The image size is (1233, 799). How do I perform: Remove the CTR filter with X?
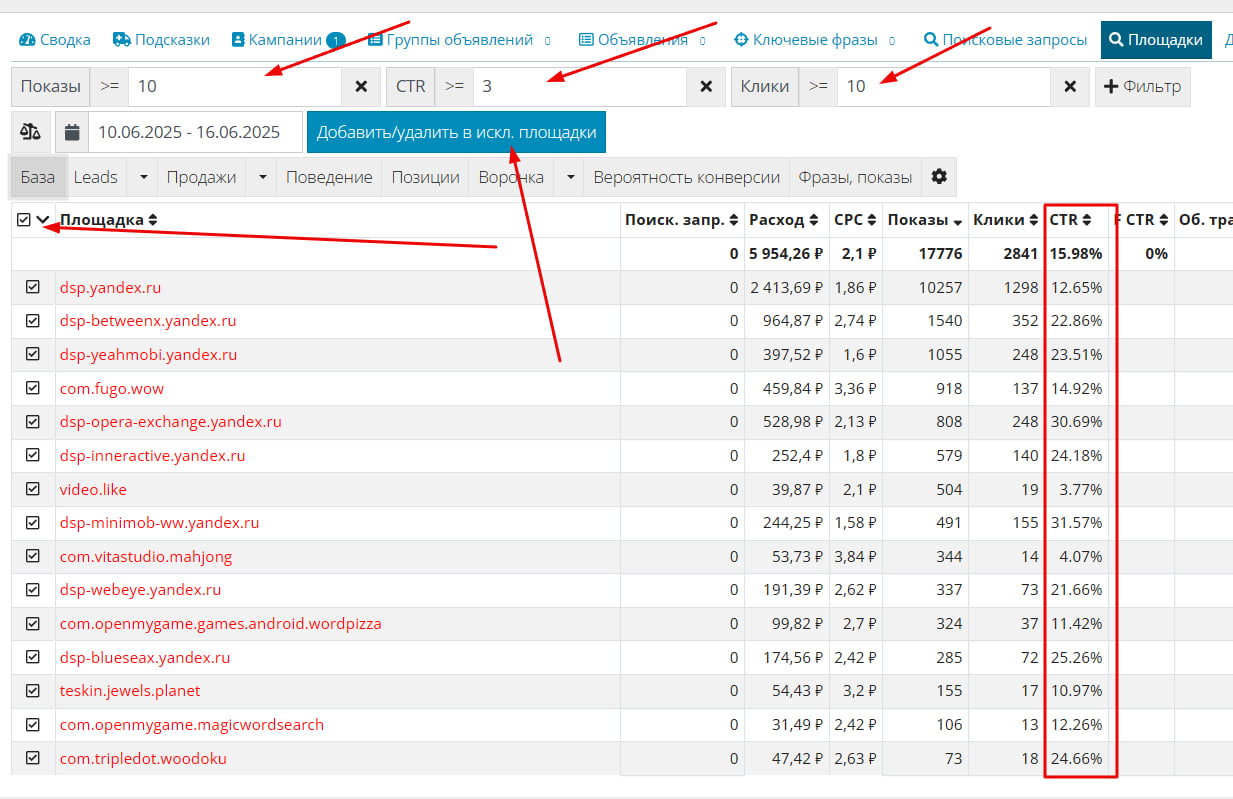click(706, 87)
